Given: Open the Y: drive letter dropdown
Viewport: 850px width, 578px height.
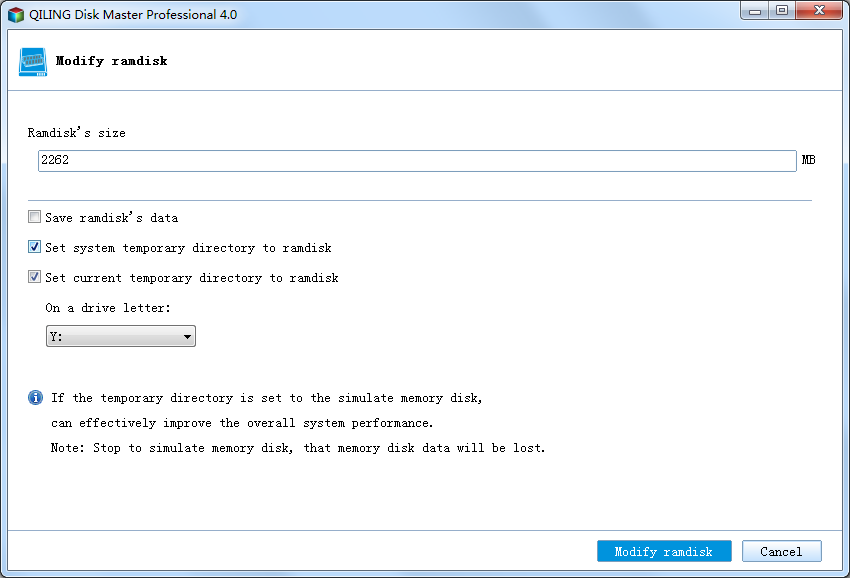Looking at the screenshot, I should pyautogui.click(x=121, y=336).
